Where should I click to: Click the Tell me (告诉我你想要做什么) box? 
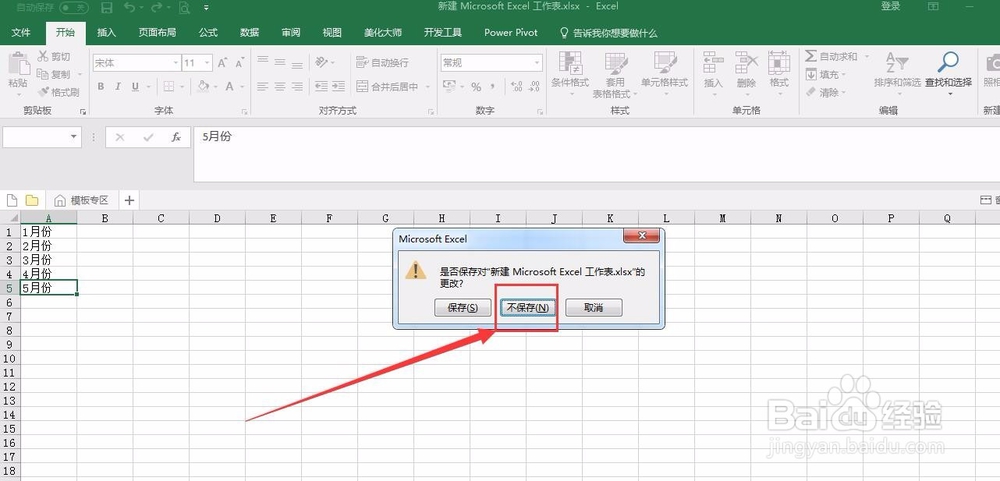608,33
